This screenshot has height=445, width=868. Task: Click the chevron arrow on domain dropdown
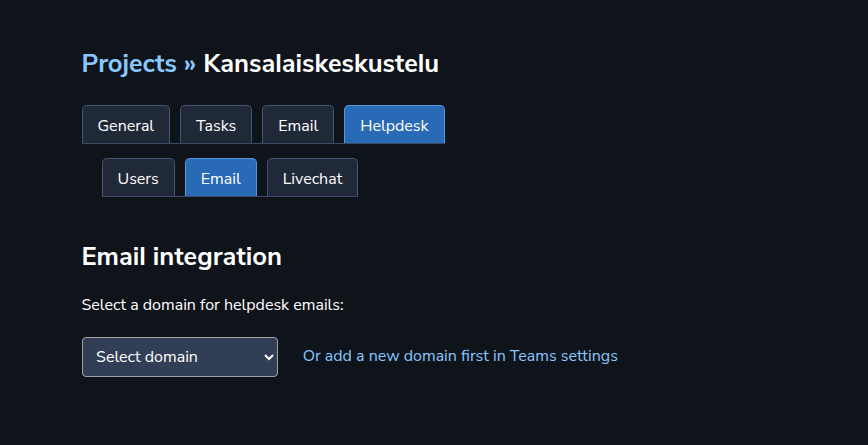point(268,357)
